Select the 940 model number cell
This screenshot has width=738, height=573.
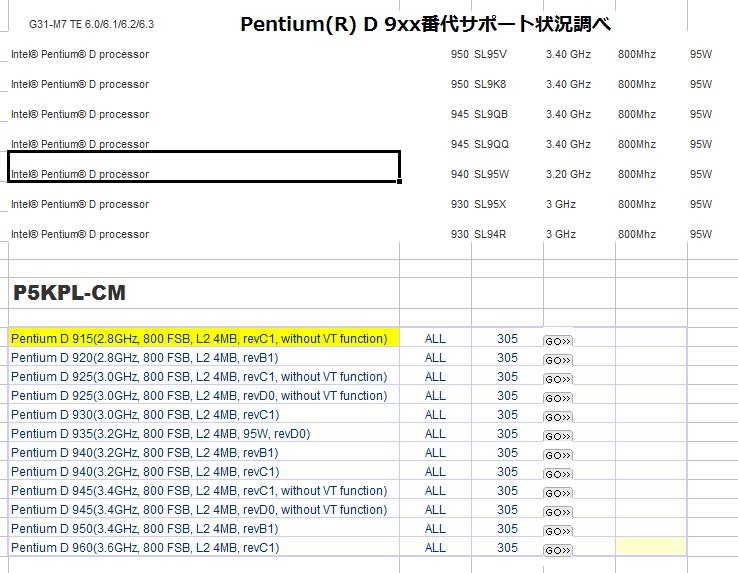(x=459, y=174)
